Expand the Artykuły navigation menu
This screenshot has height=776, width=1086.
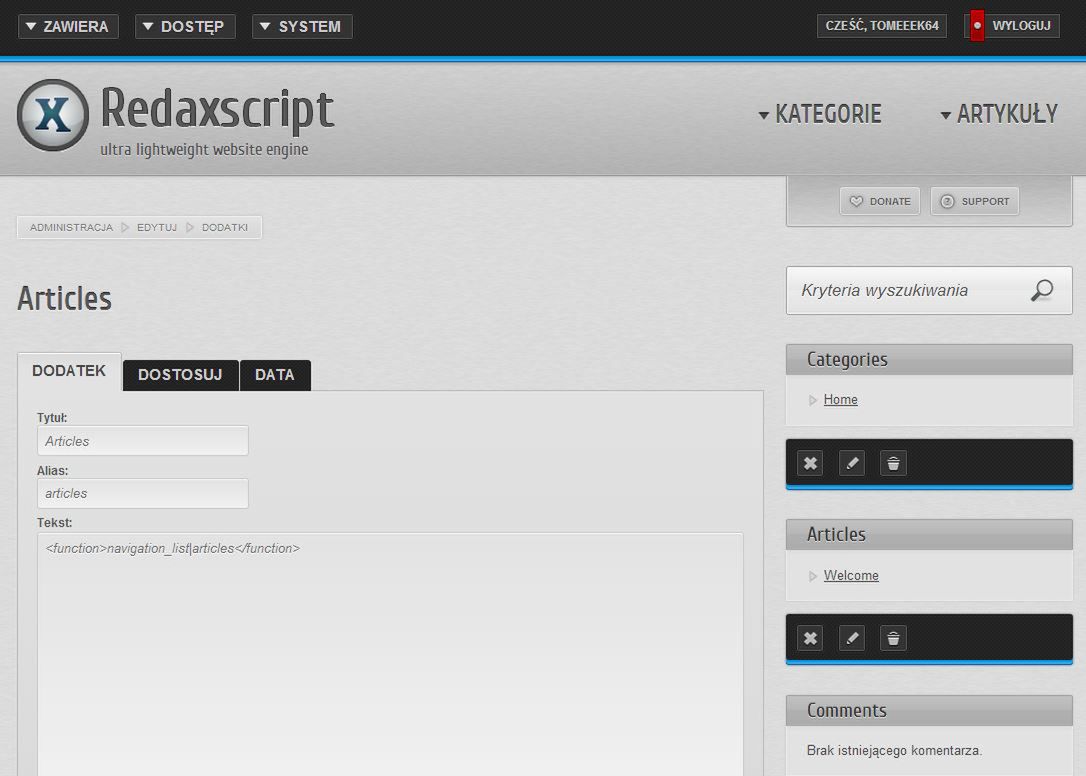[x=999, y=114]
